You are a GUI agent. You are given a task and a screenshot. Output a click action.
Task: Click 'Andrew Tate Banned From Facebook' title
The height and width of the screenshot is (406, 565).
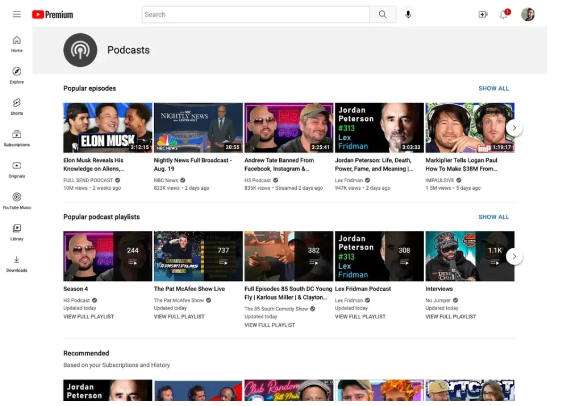279,165
